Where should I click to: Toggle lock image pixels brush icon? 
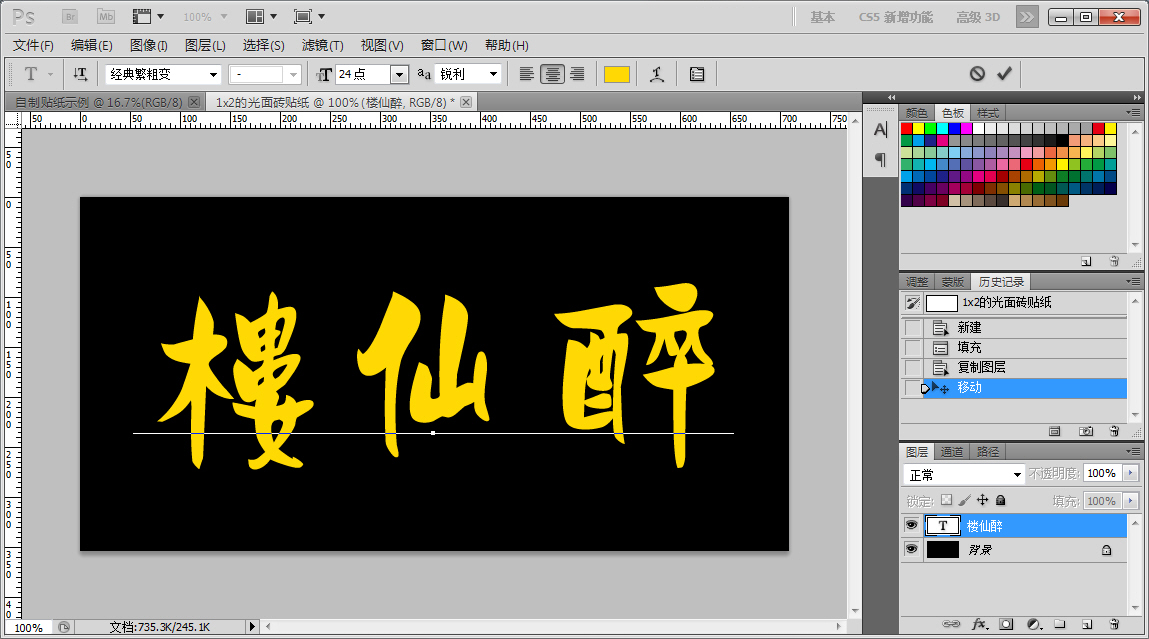(964, 500)
